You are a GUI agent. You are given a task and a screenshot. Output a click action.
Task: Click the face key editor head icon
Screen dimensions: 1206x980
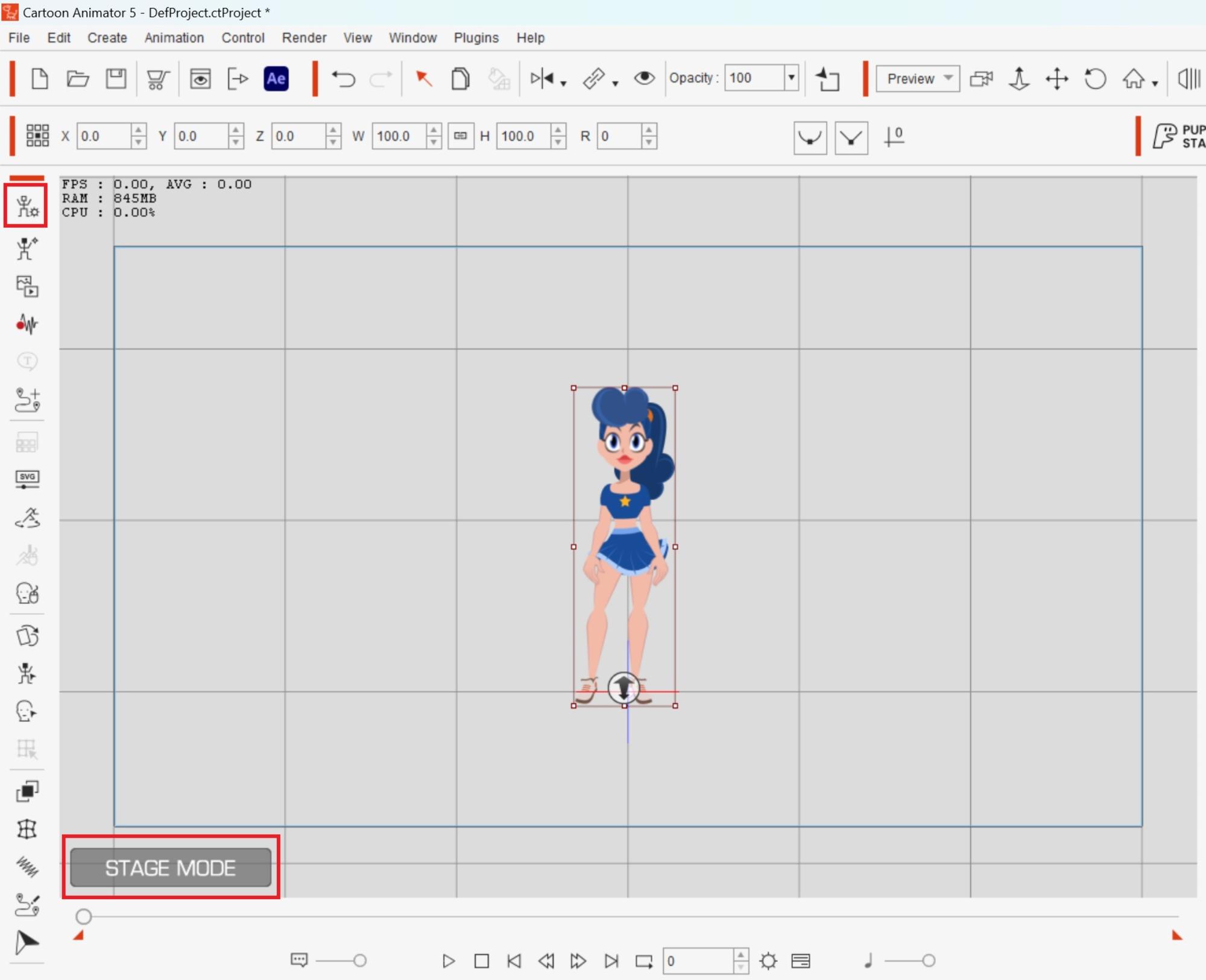[x=27, y=711]
